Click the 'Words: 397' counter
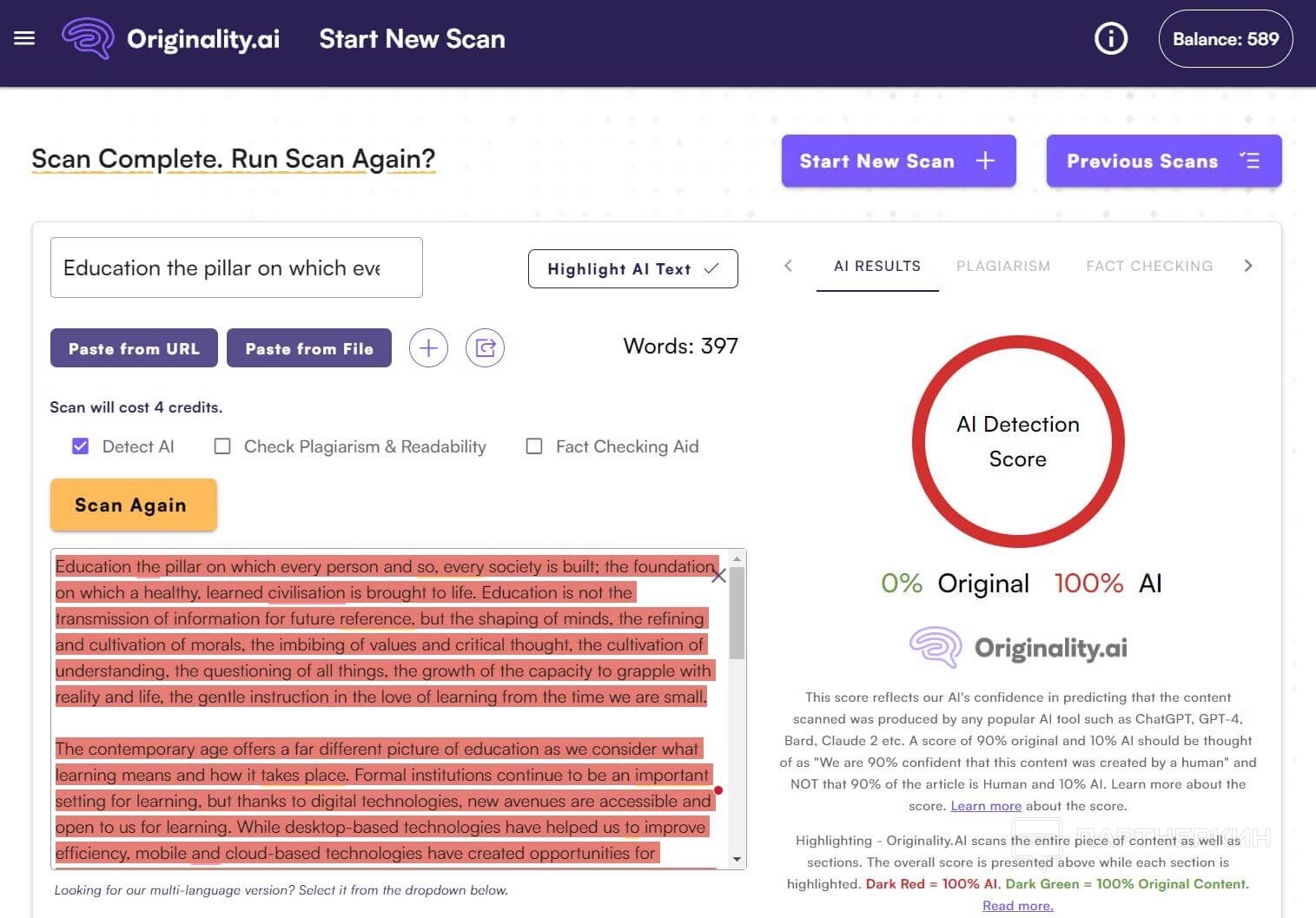1316x918 pixels. pyautogui.click(x=681, y=346)
